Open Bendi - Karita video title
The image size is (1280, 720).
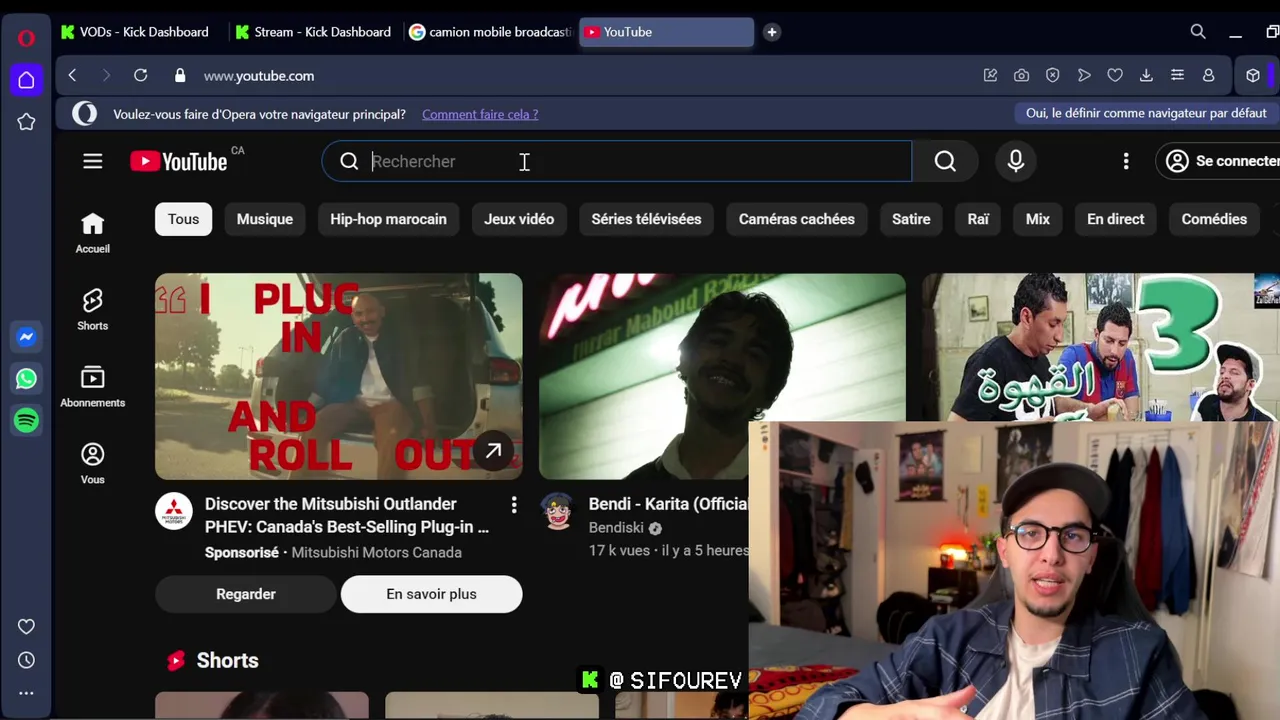pyautogui.click(x=668, y=504)
